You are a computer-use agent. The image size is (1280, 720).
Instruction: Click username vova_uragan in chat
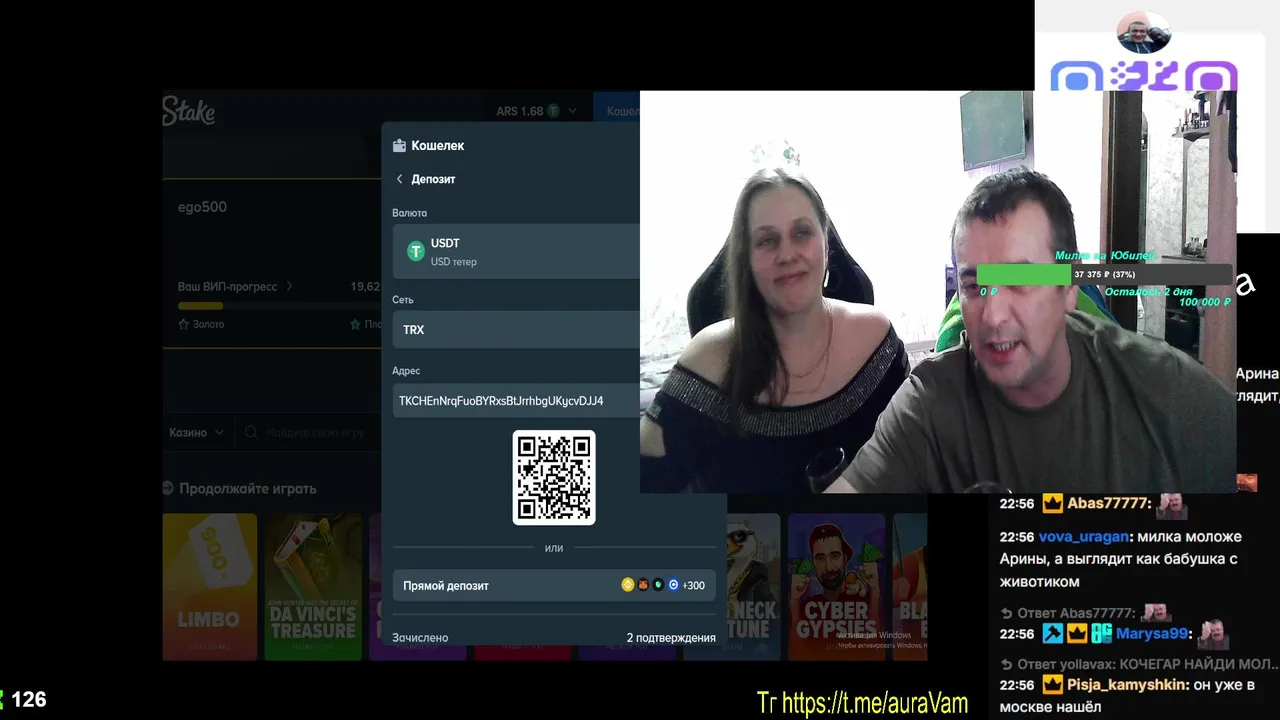pyautogui.click(x=1086, y=537)
